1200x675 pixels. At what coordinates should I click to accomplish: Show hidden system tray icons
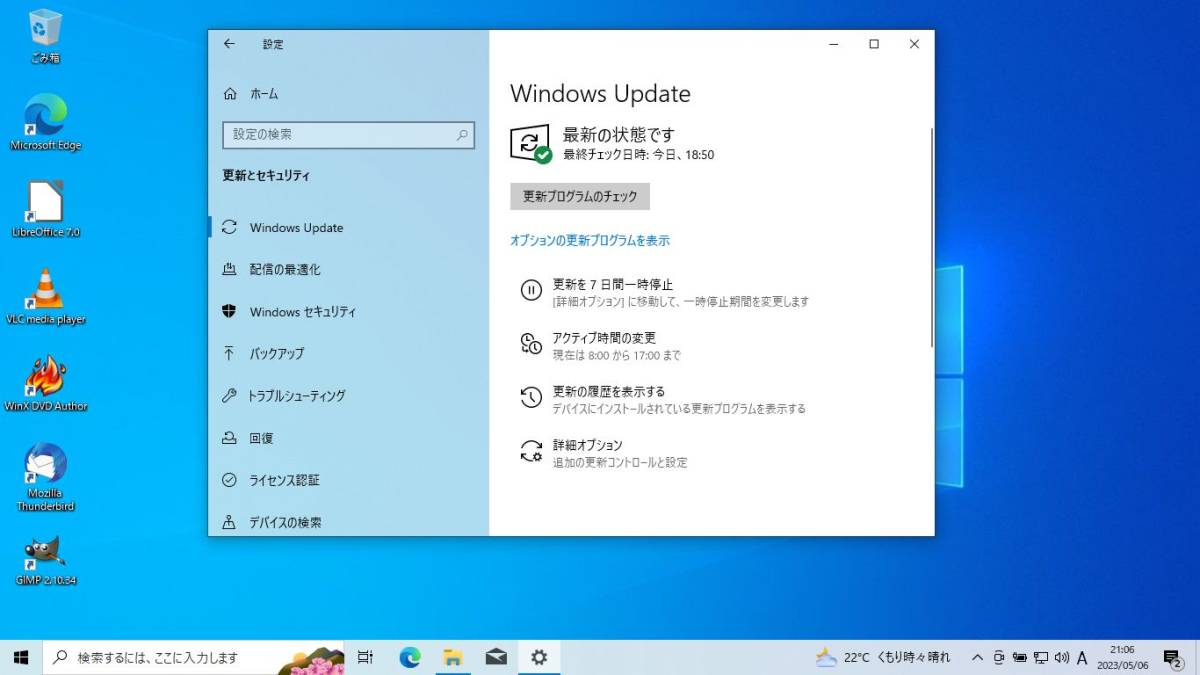tap(977, 657)
